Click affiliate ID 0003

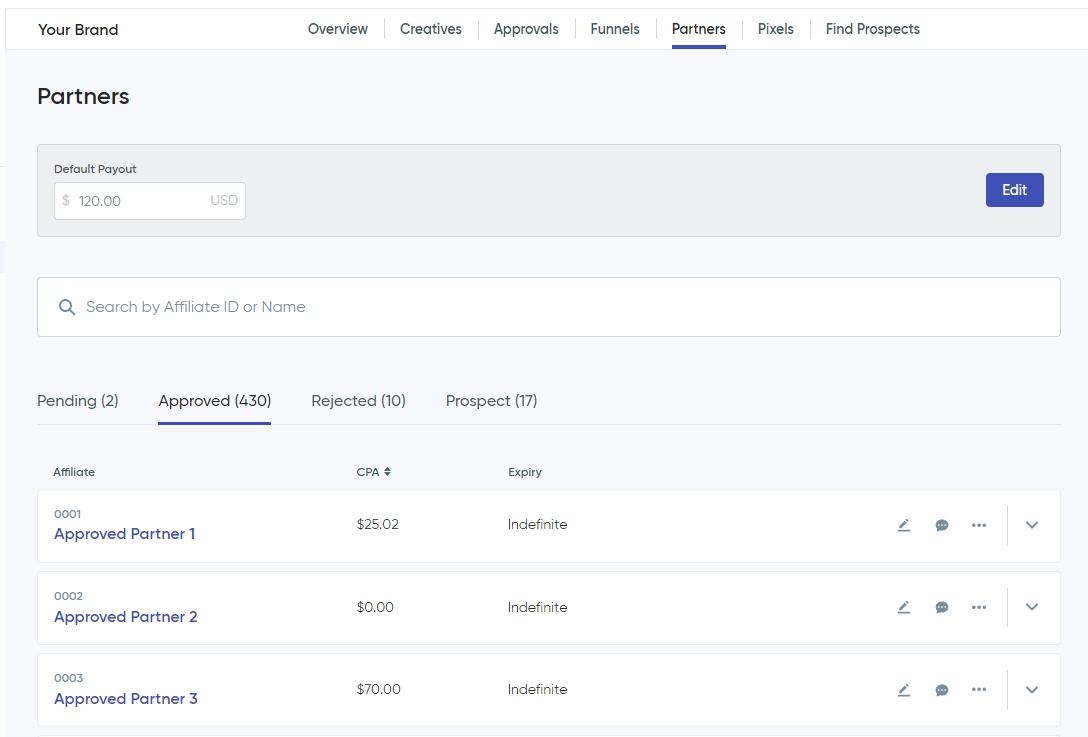68,678
